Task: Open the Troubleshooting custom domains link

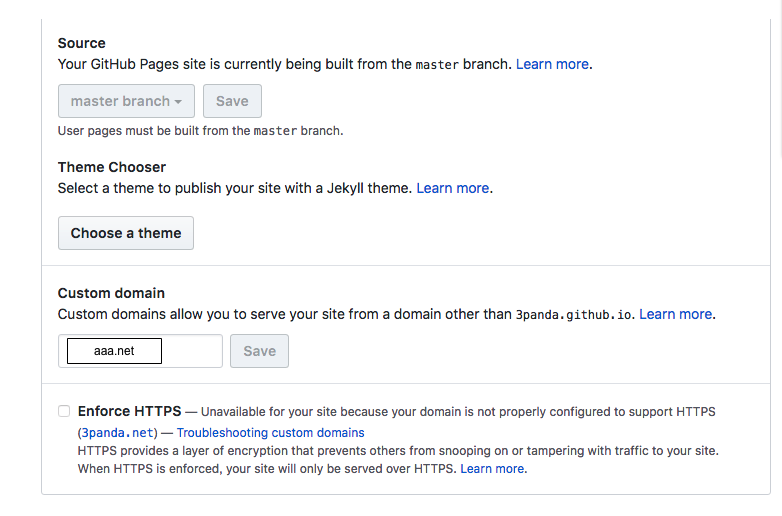Action: (270, 433)
